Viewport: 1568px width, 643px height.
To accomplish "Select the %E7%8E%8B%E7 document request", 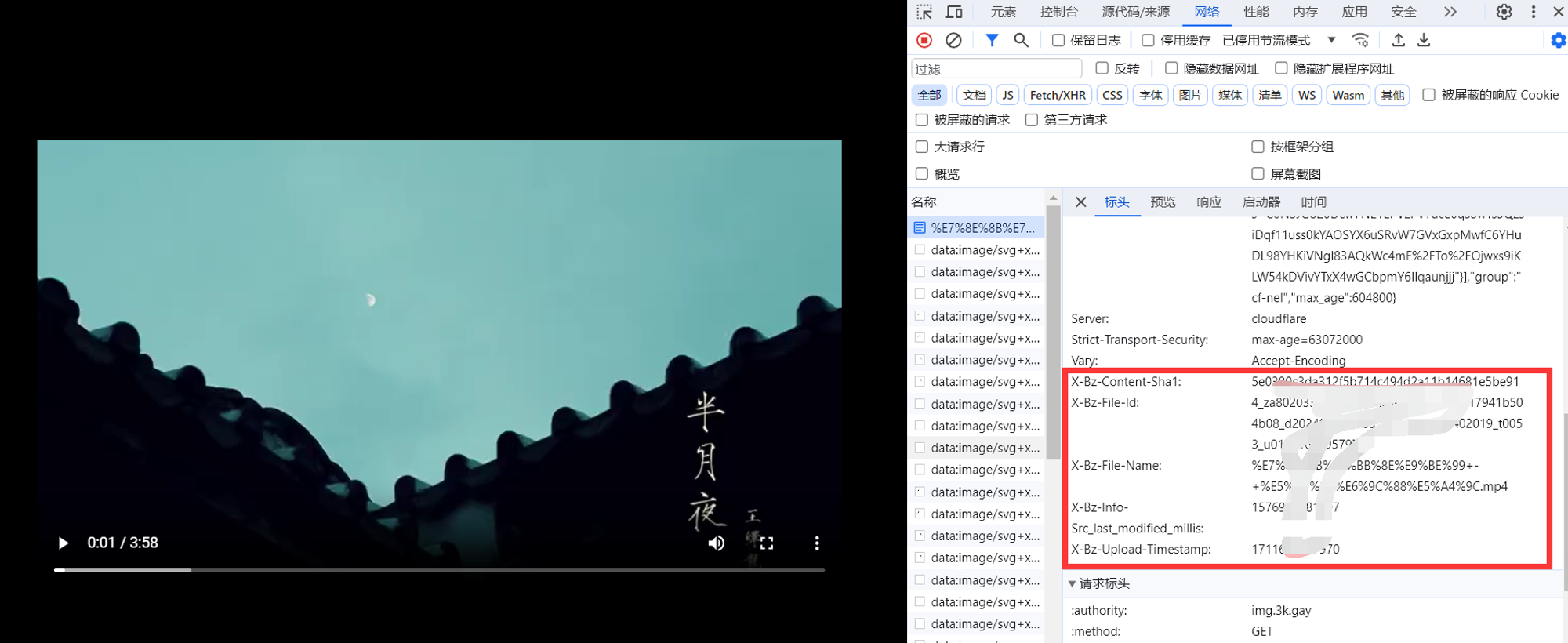I will [x=977, y=228].
